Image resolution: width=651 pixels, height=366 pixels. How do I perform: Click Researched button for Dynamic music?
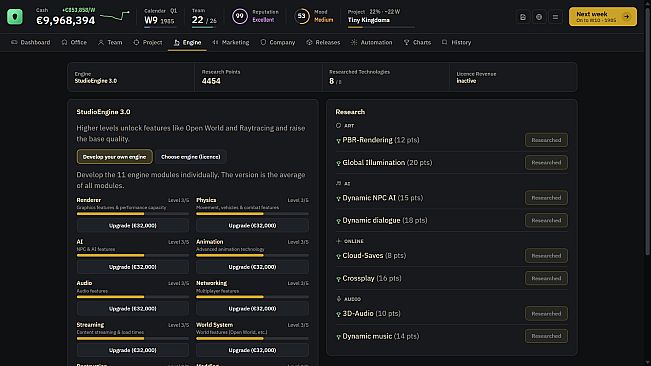(x=546, y=336)
